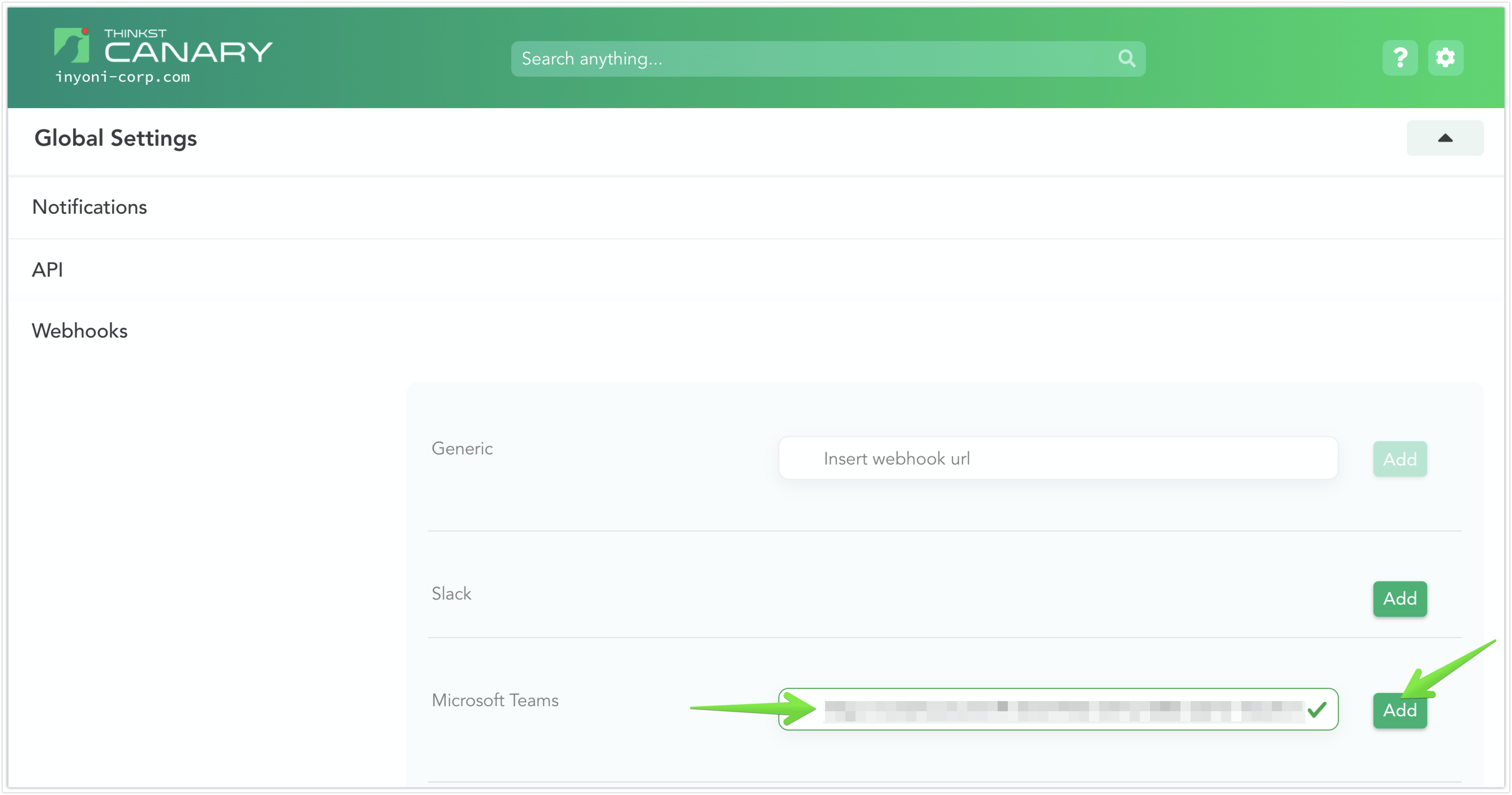
Task: Open the Webhooks section
Action: click(x=80, y=331)
